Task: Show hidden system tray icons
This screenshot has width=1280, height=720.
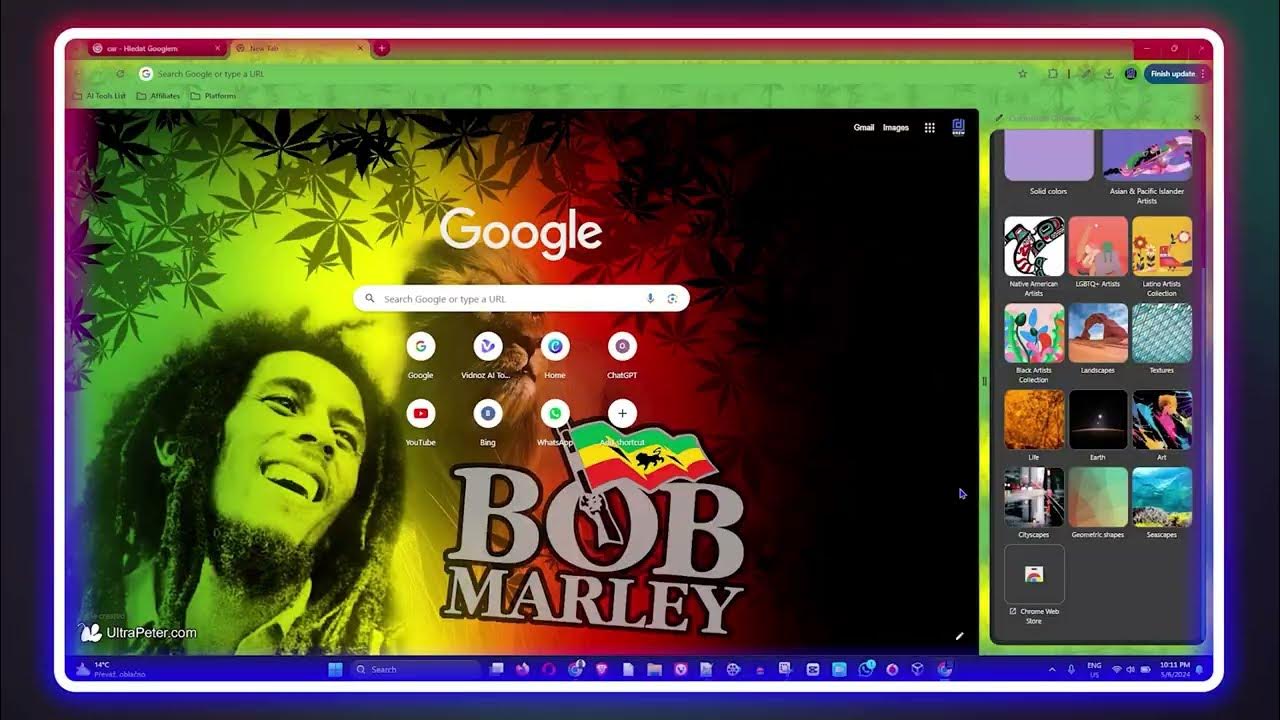Action: (1051, 669)
